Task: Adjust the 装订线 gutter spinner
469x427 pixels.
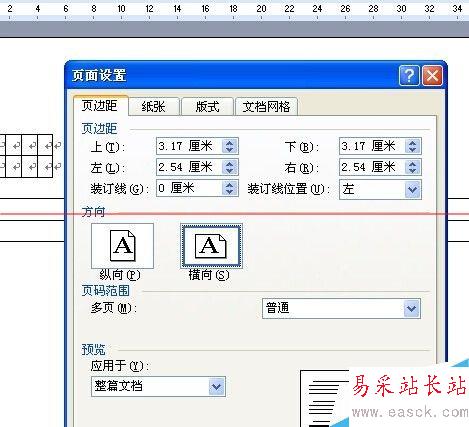Action: 230,188
